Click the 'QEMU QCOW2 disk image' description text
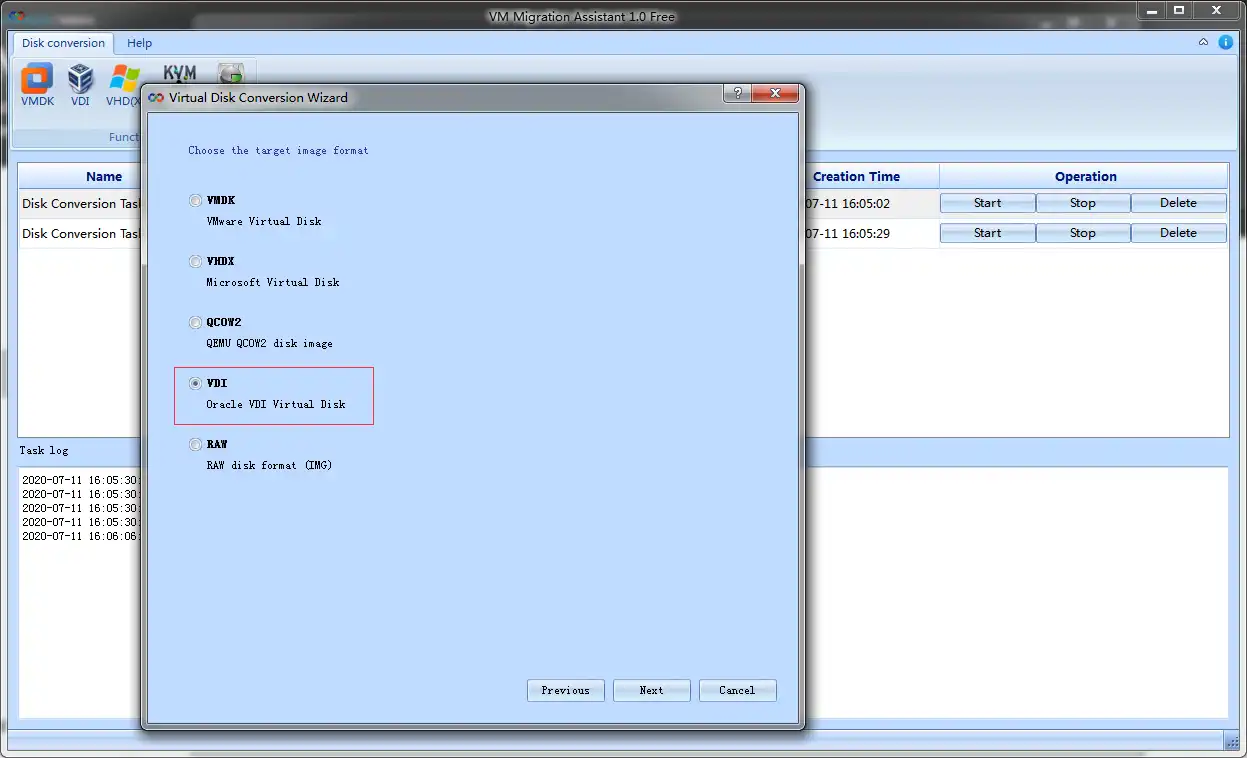 pos(270,343)
